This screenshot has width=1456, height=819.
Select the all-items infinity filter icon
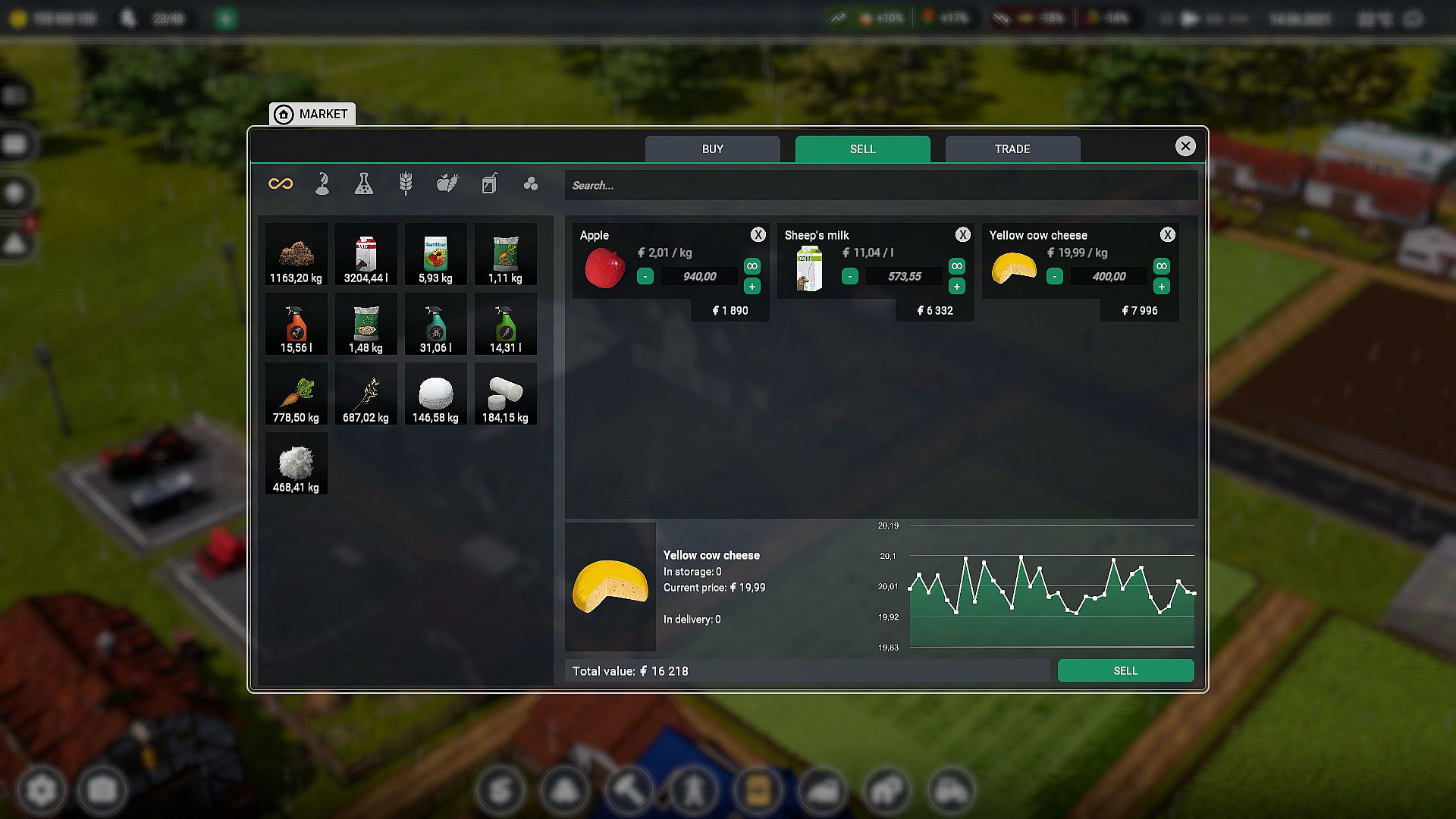tap(281, 184)
